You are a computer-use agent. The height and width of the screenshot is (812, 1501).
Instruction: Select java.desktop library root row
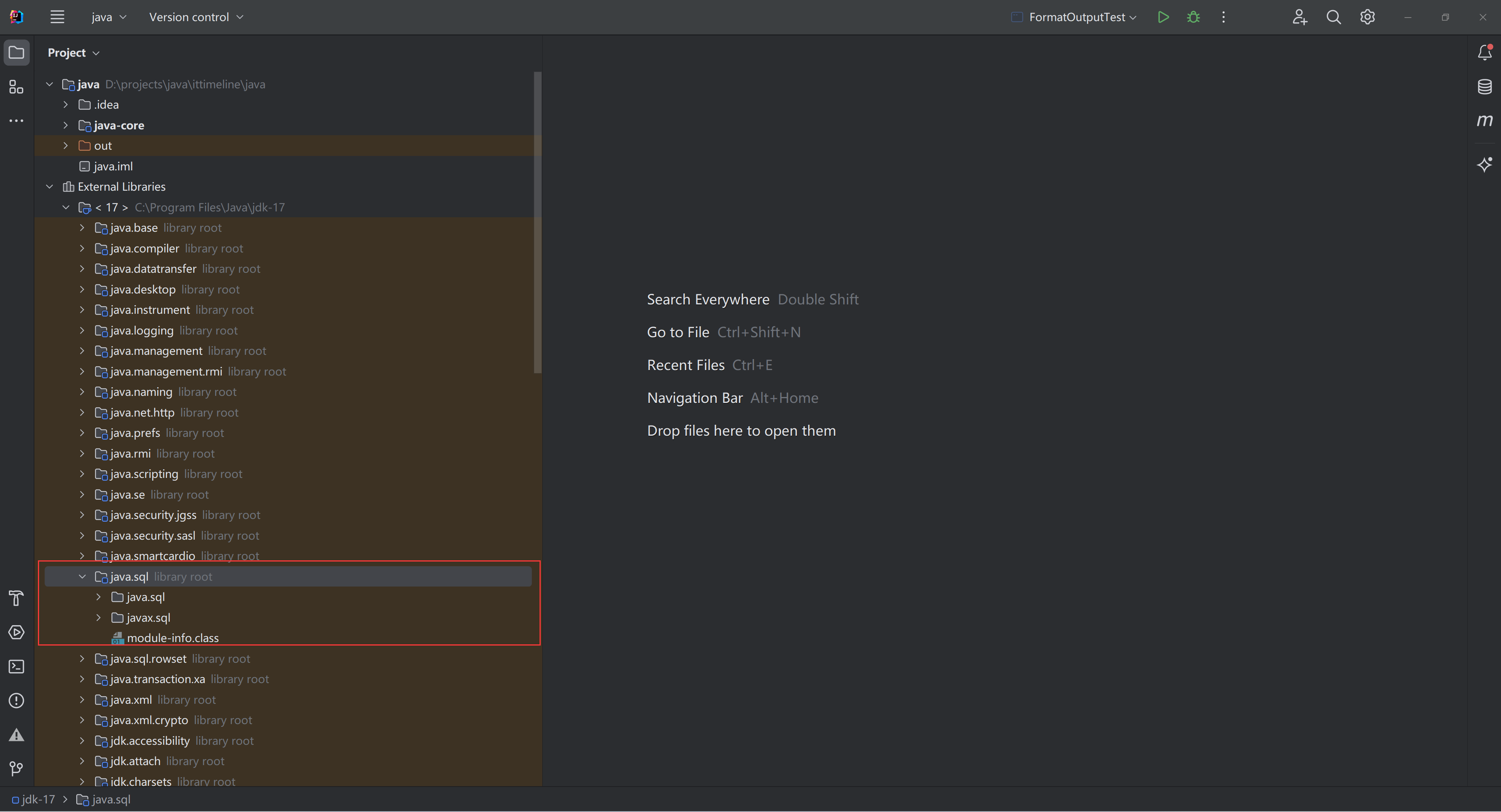pyautogui.click(x=288, y=290)
